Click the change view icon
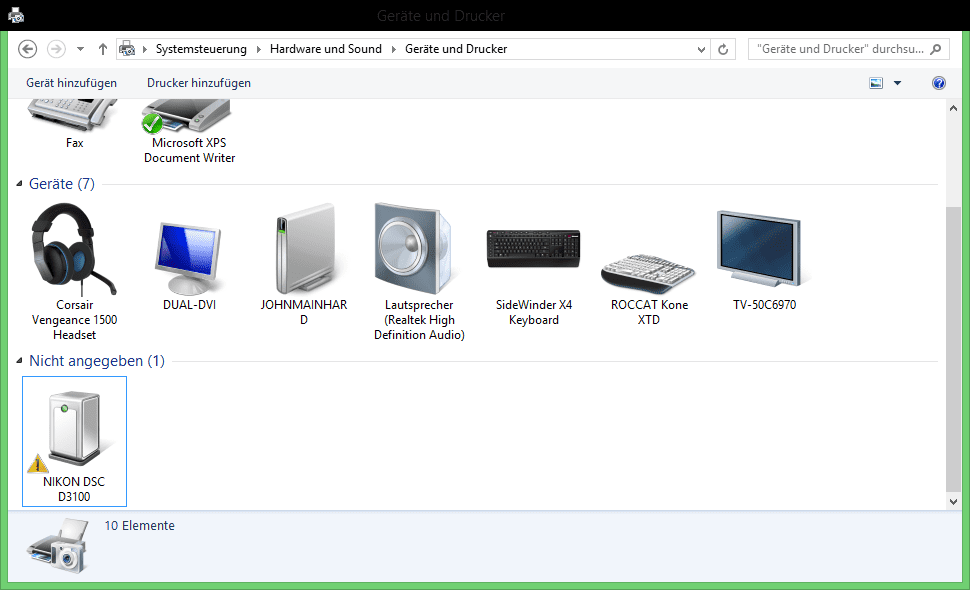Image resolution: width=970 pixels, height=590 pixels. tap(876, 83)
